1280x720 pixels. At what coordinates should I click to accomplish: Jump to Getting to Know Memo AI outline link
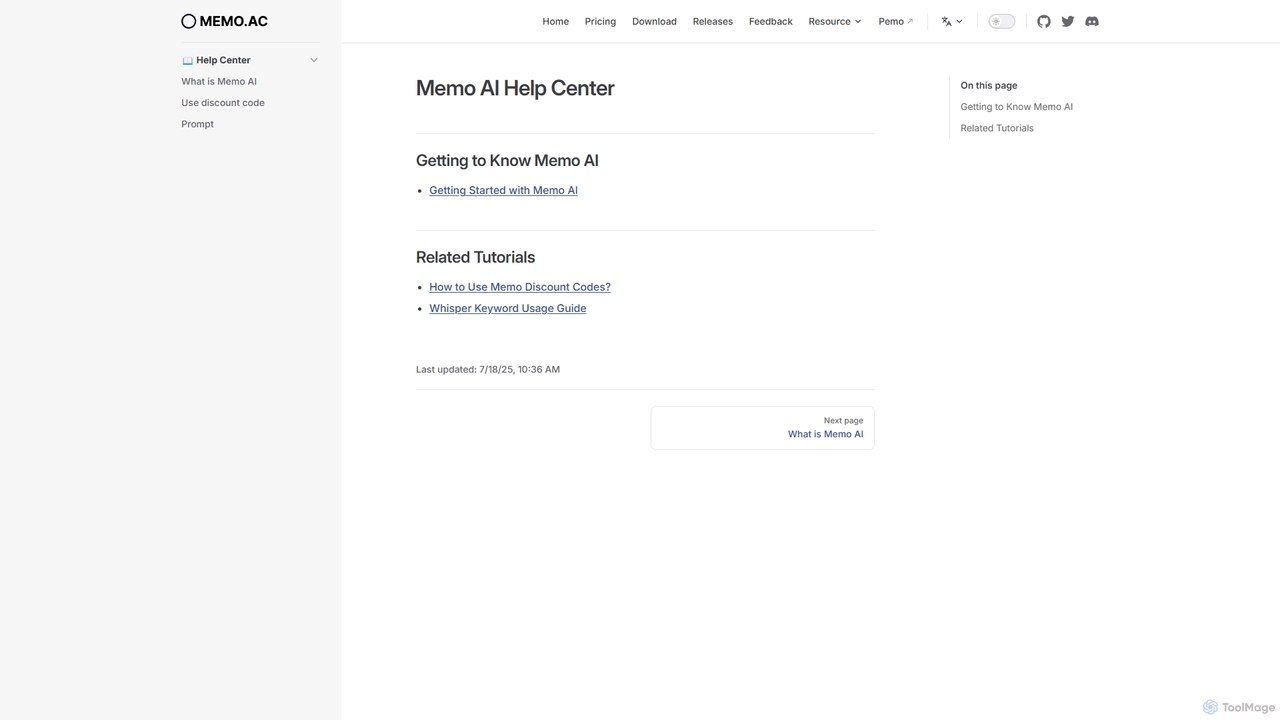[x=1017, y=107]
